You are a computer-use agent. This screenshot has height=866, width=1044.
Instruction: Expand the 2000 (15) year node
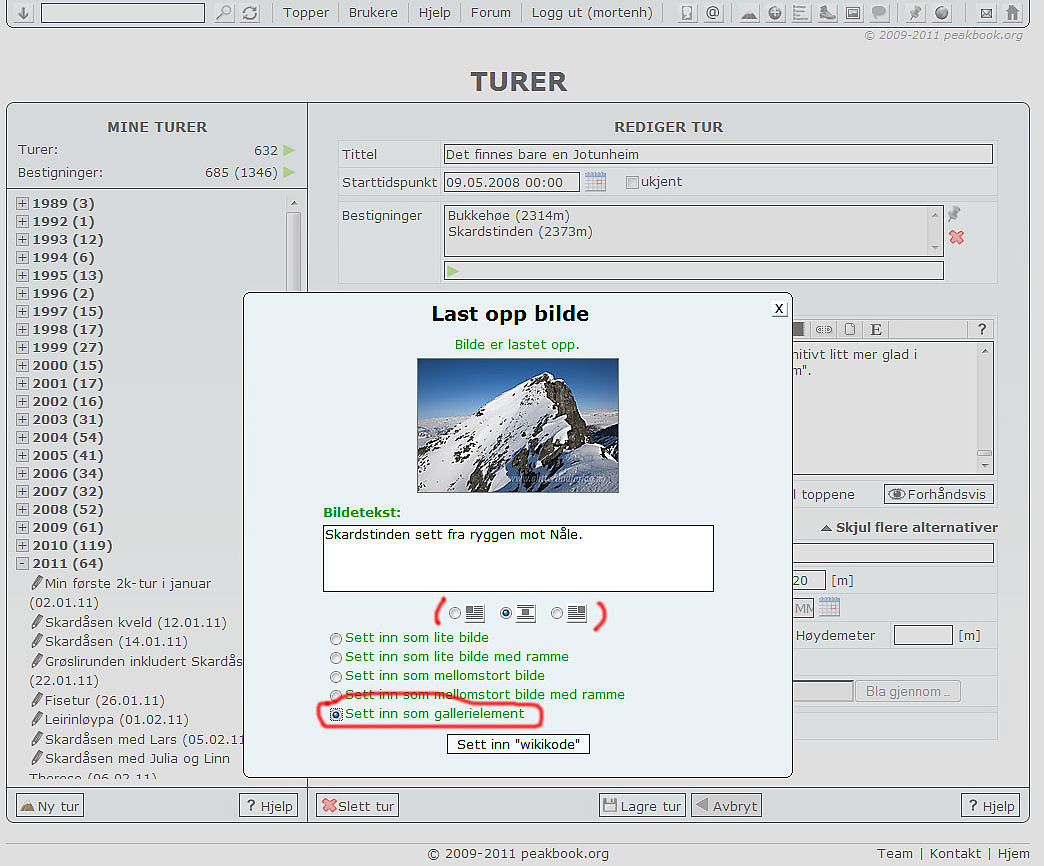pos(22,365)
